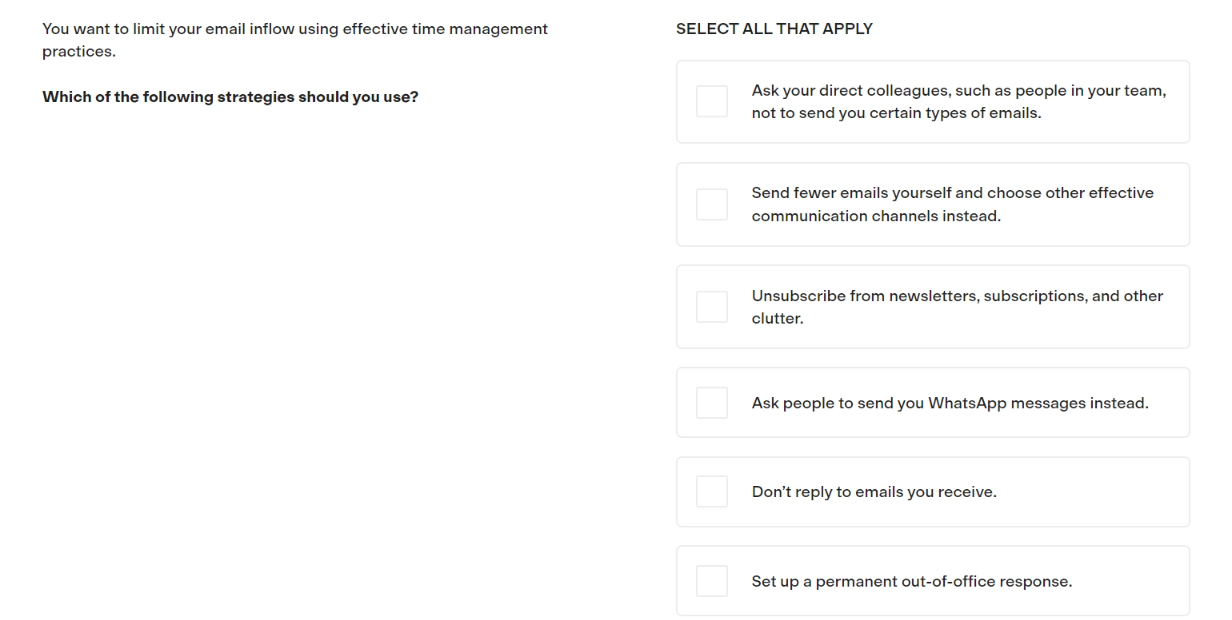Screen dimensions: 1232x620
Task: Enable the 'Unsubscribe from newsletters' checkbox
Action: pos(712,306)
